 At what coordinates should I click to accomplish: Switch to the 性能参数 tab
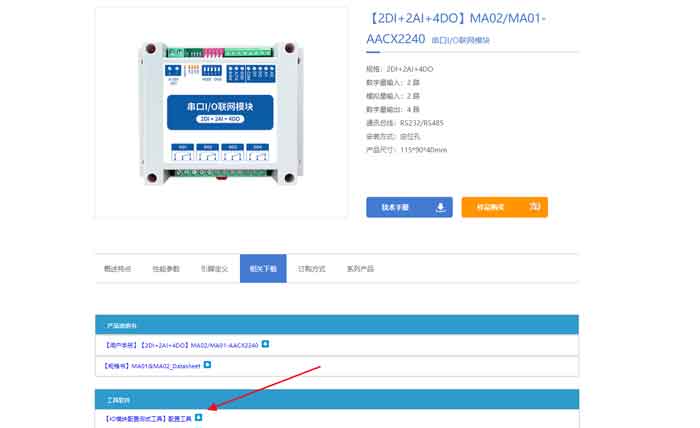166,269
